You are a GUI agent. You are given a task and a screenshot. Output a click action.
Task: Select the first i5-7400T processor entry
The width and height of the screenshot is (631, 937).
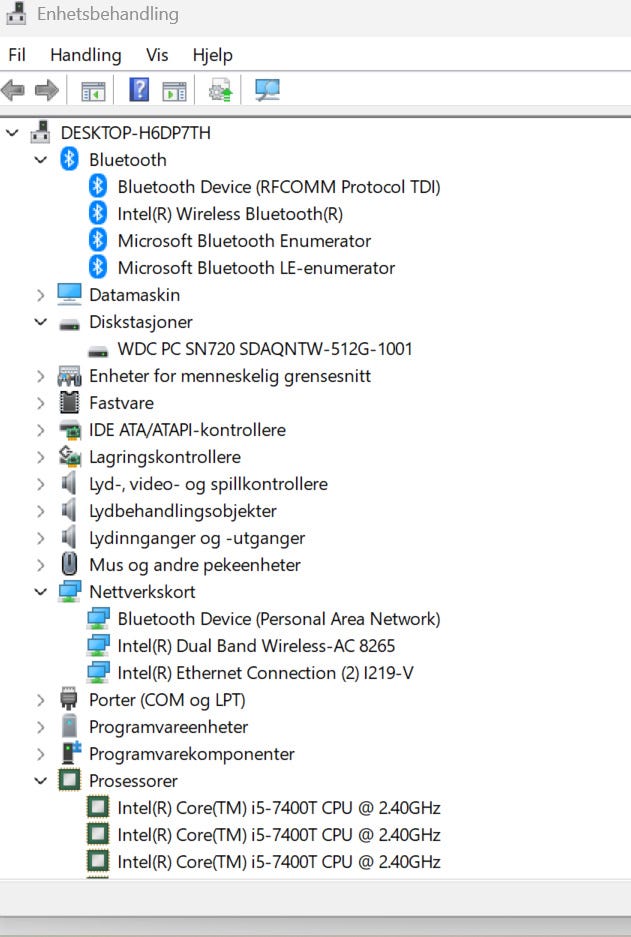[279, 807]
